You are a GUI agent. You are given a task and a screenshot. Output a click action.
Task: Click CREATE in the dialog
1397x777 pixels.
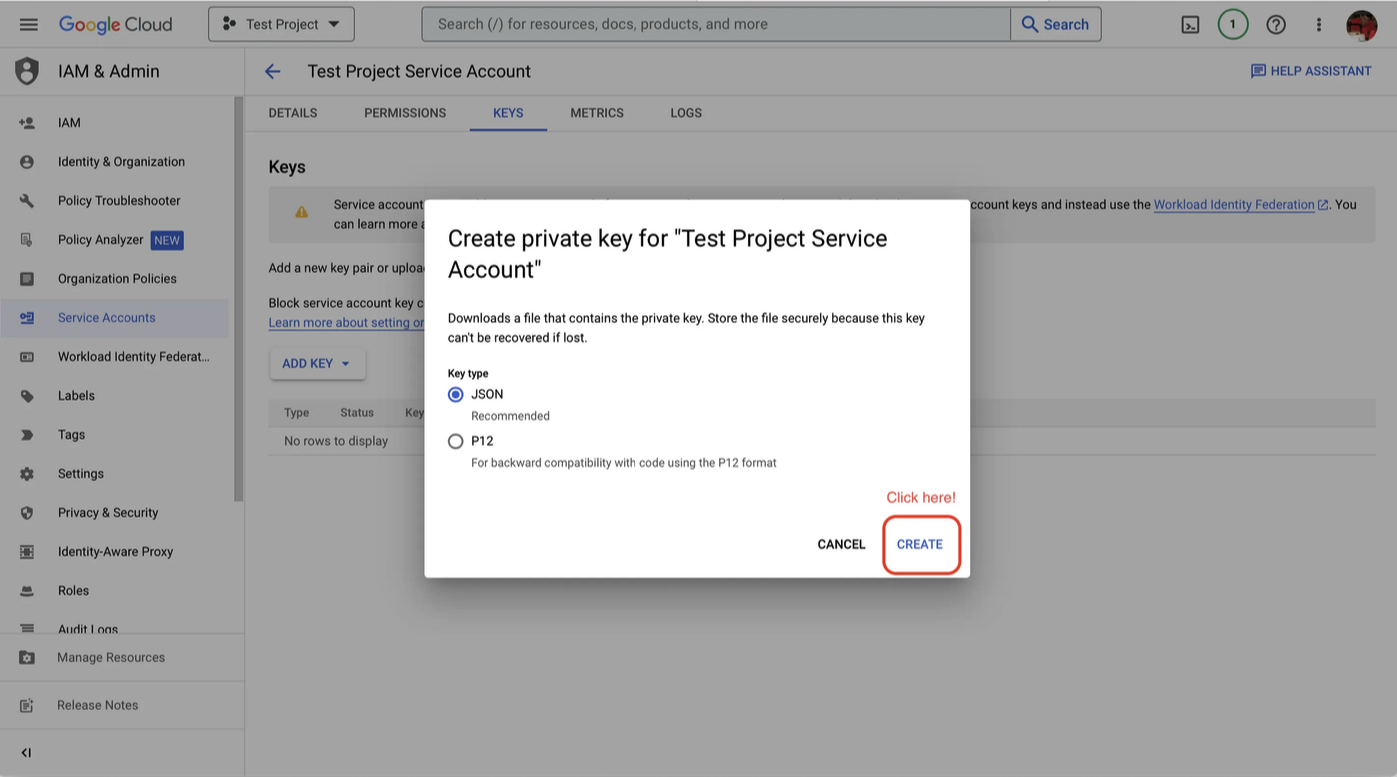pos(920,544)
